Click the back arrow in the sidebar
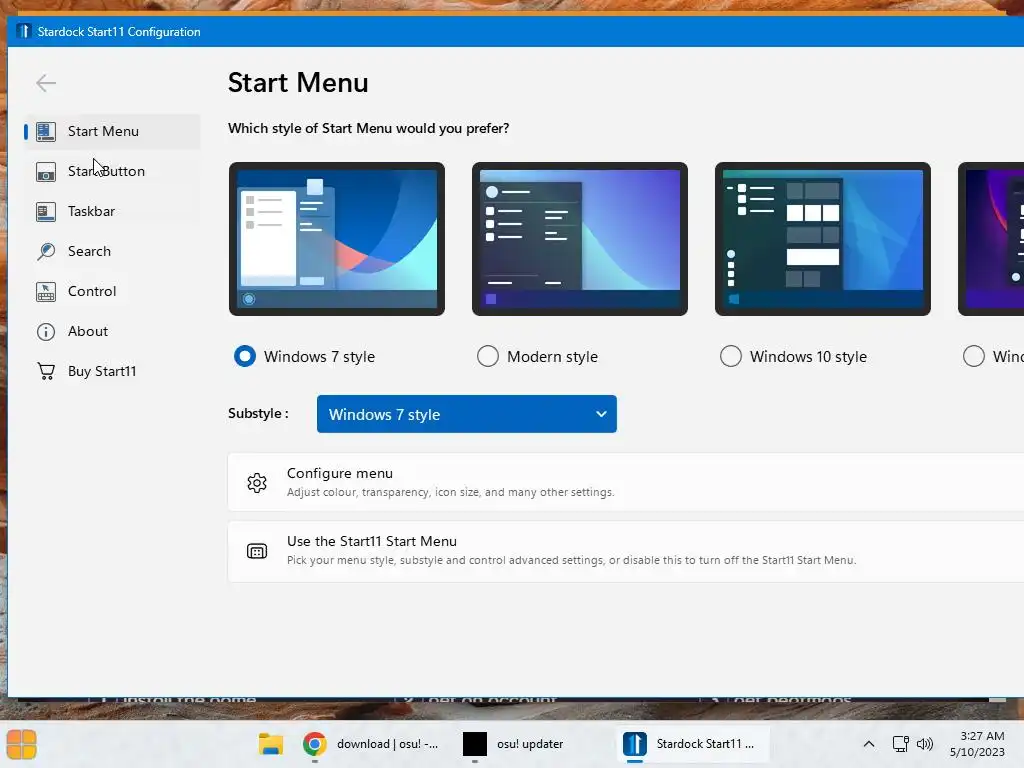 coord(46,83)
